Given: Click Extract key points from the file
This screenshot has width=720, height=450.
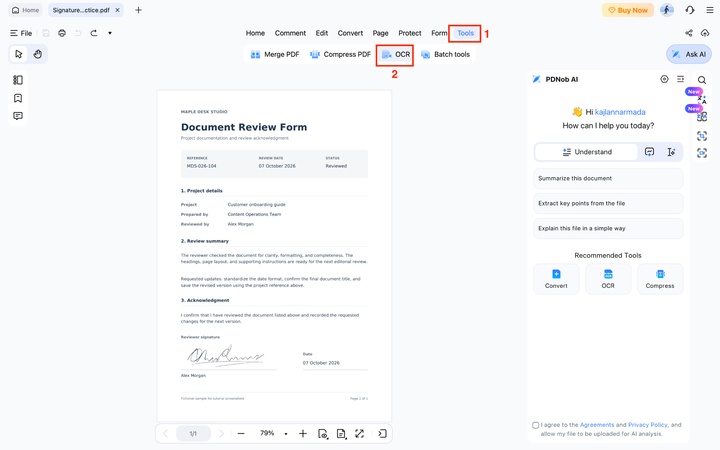Looking at the screenshot, I should pos(608,203).
